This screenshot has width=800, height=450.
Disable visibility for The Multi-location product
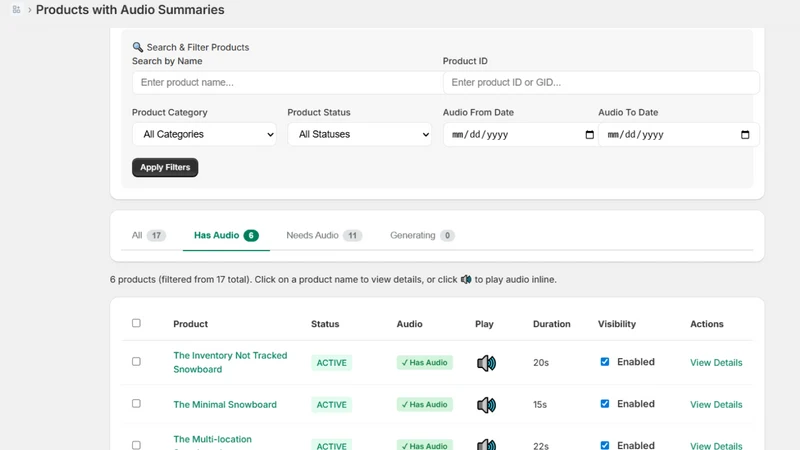(605, 445)
